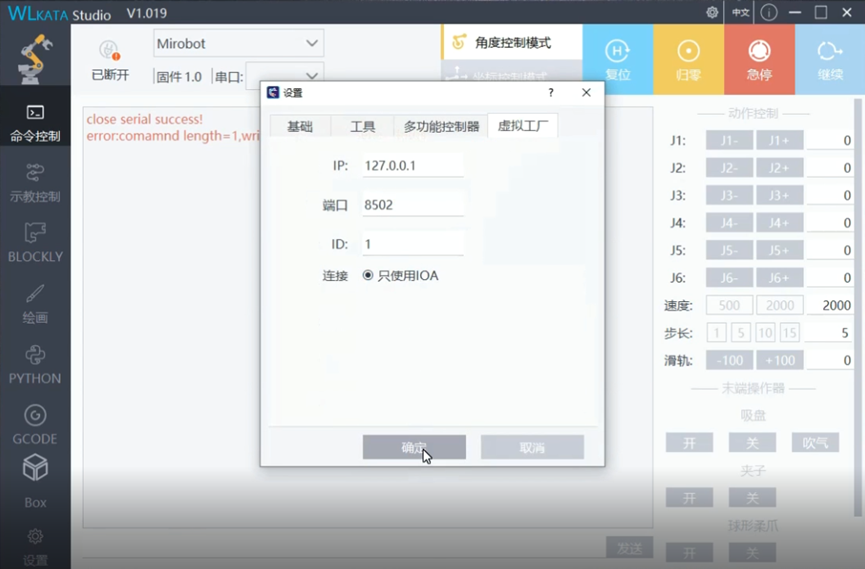Screen dimensions: 865x569
Task: Click the robot arm logo in the sidebar
Action: click(x=35, y=59)
